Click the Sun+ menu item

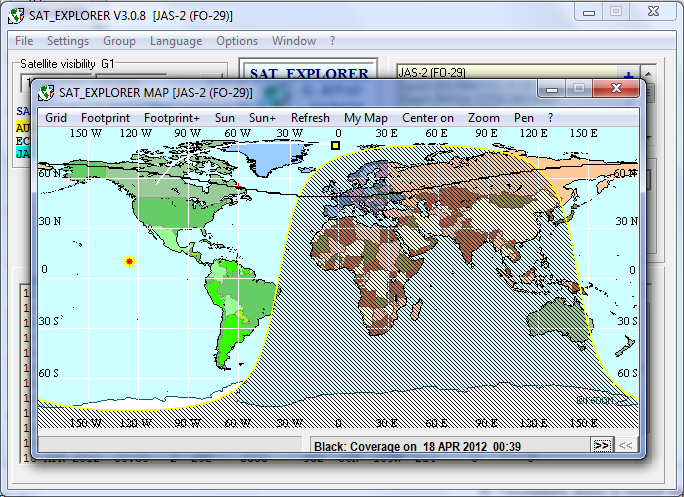coord(262,118)
